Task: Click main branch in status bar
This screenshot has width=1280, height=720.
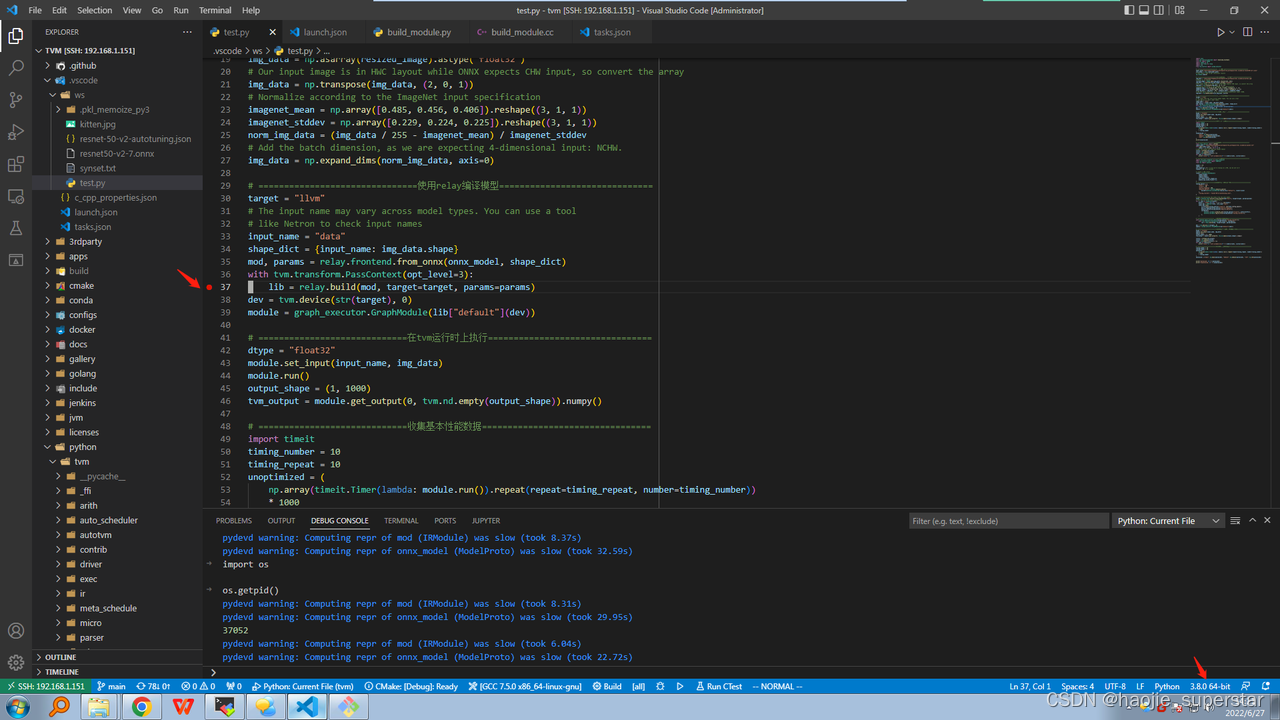Action: click(x=111, y=686)
